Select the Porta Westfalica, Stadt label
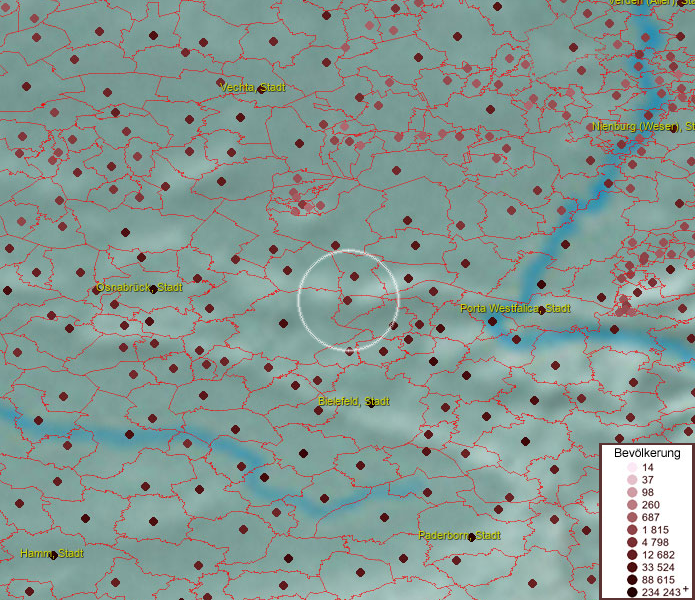 pos(515,308)
